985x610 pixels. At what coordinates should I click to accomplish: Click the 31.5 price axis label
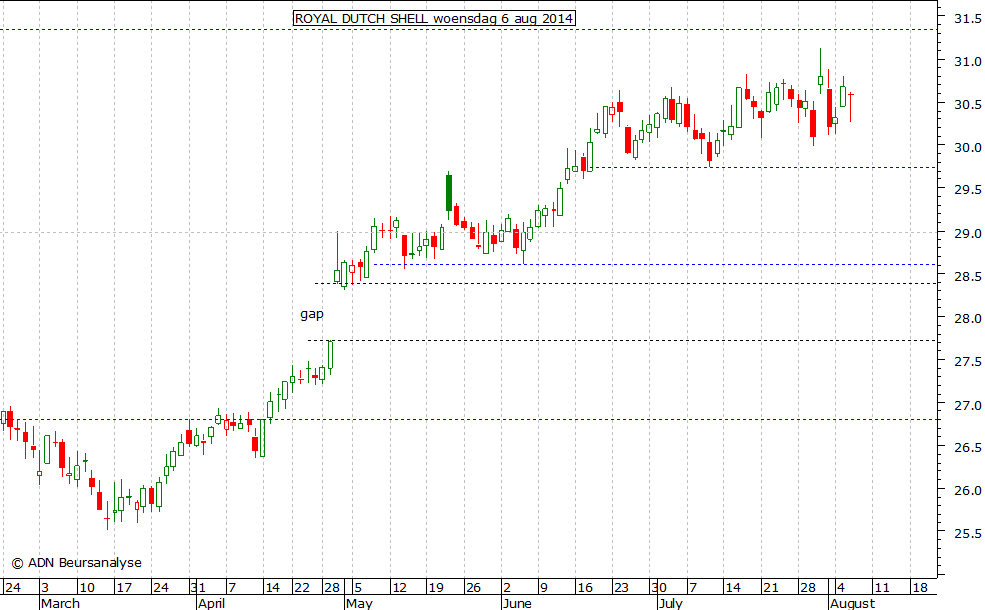point(967,19)
